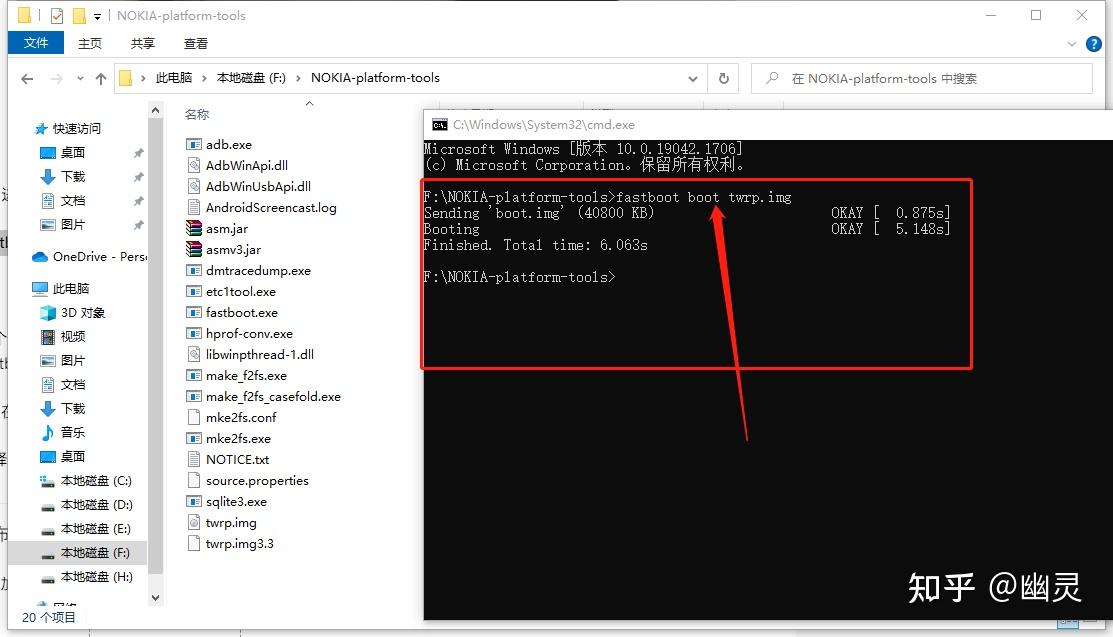1113x637 pixels.
Task: Switch to the 共享 ribbon tab
Action: tap(143, 43)
